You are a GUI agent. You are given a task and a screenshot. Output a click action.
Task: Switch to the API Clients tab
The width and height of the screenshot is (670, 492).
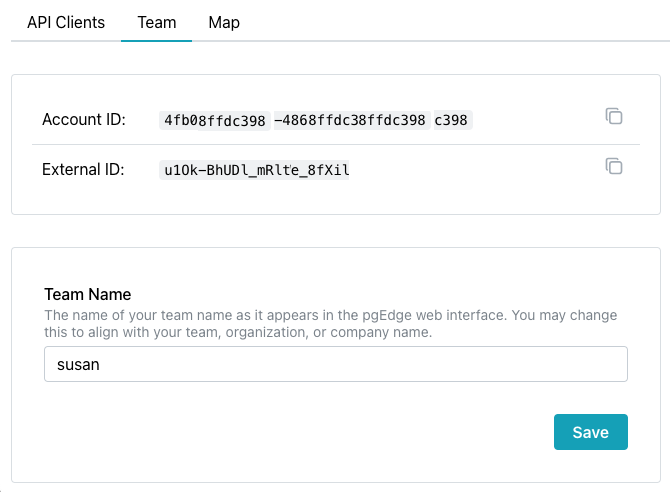[x=66, y=22]
